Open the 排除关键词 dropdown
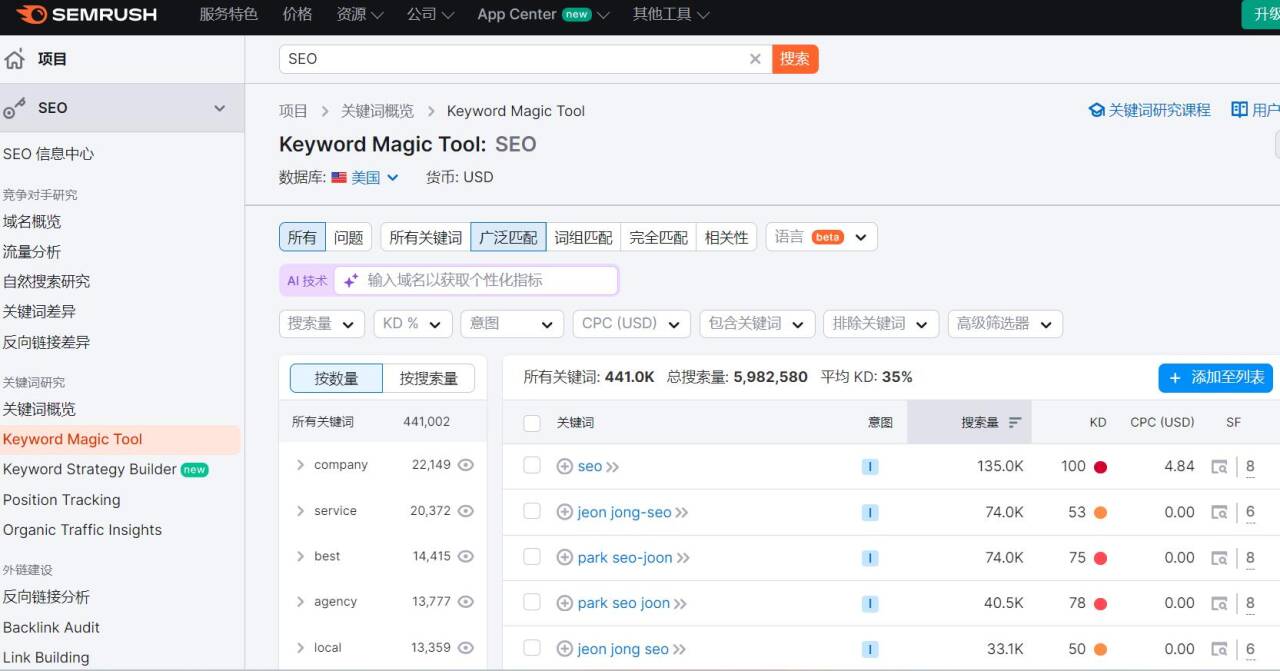1280x671 pixels. click(881, 324)
